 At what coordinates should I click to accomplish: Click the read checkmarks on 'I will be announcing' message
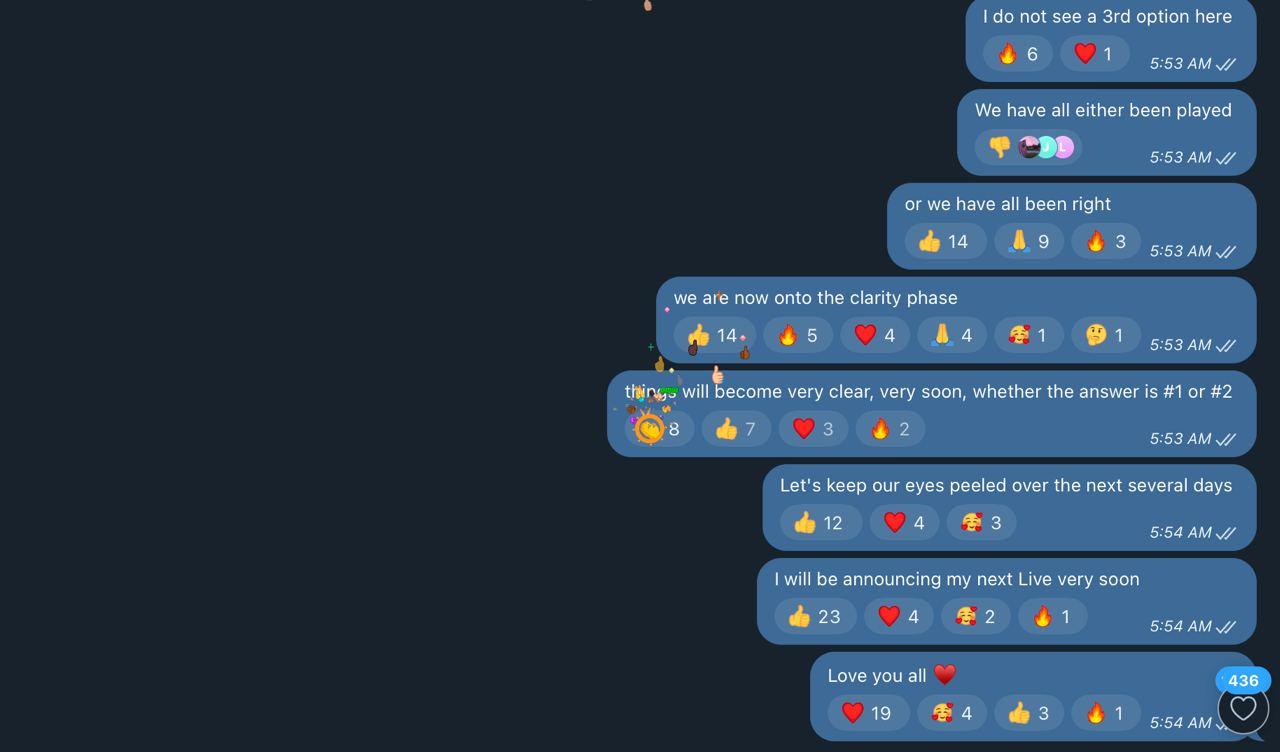pos(1226,627)
